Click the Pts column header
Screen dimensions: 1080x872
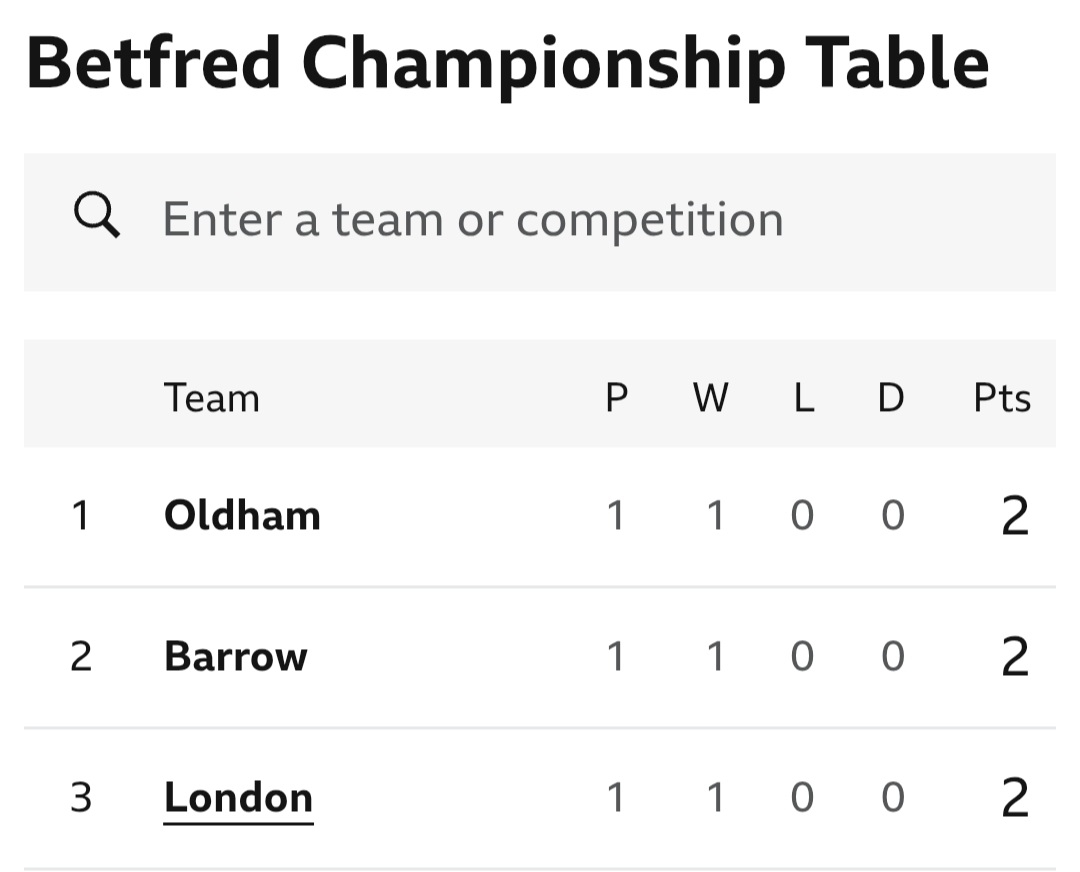pos(1002,398)
